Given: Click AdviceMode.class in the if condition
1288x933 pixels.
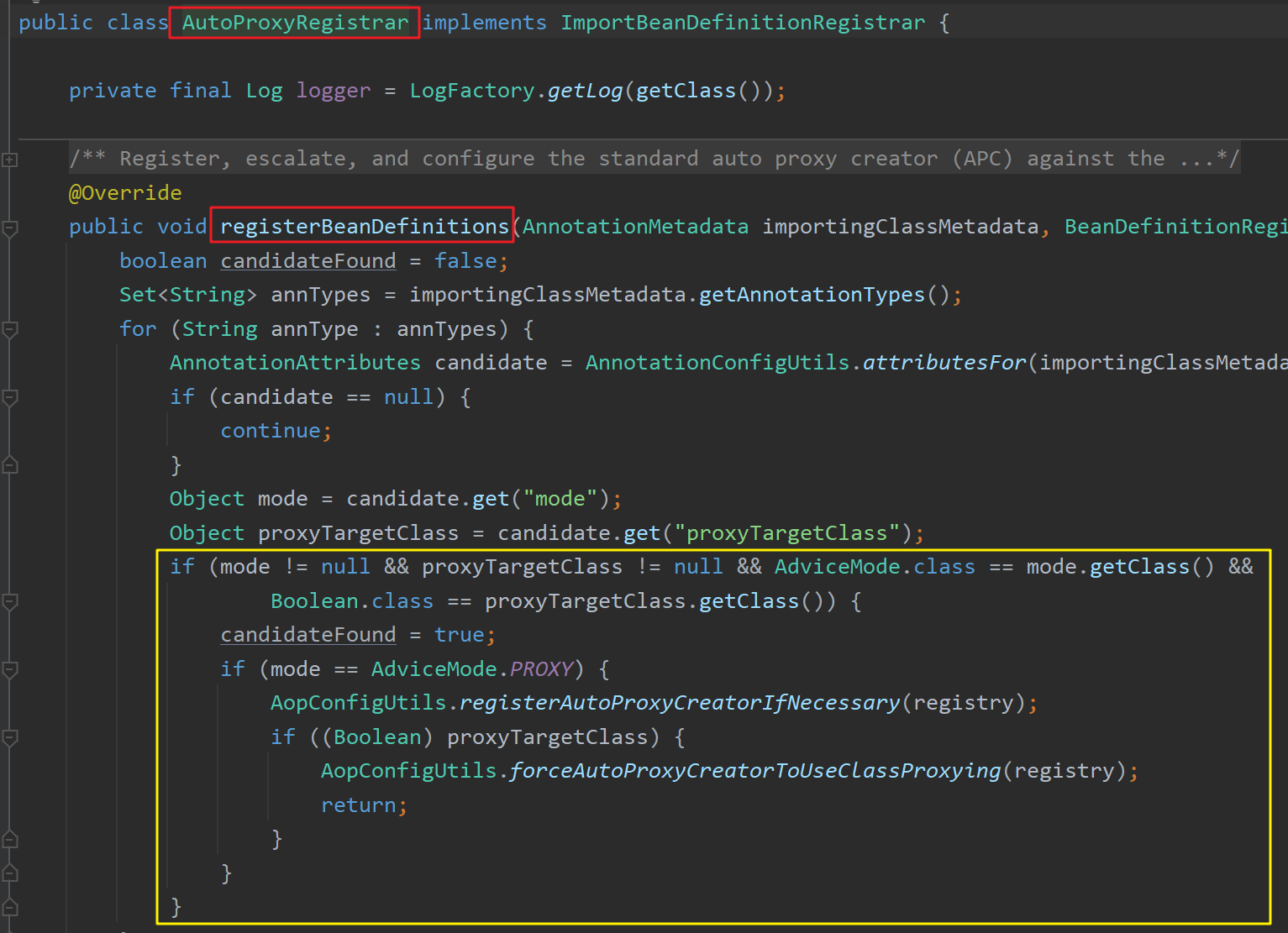Looking at the screenshot, I should click(875, 567).
